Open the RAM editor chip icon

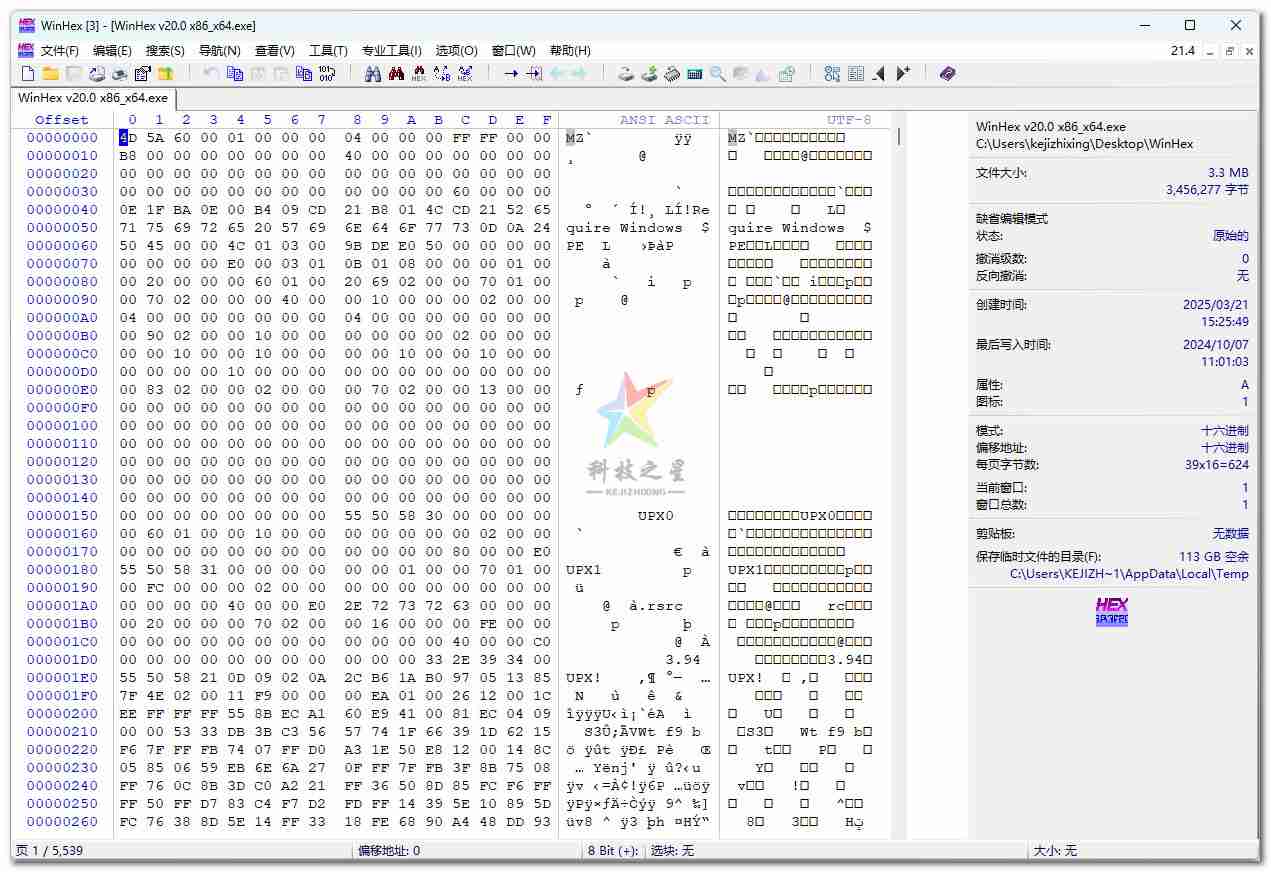(x=672, y=74)
